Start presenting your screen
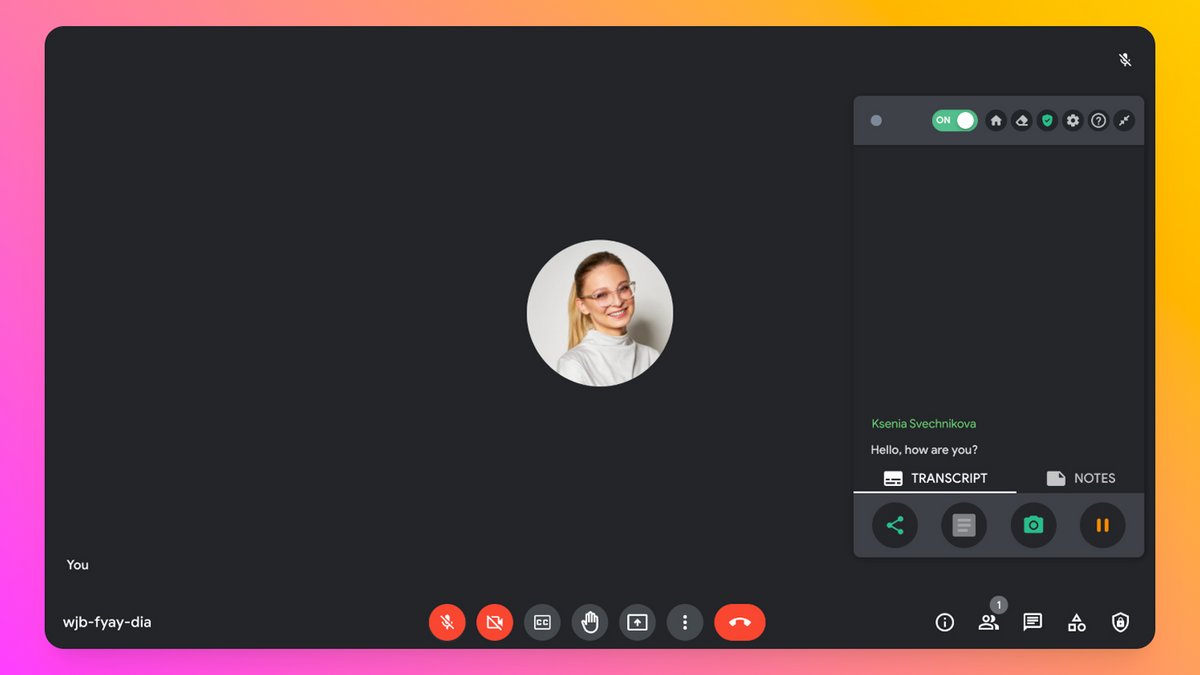Image resolution: width=1200 pixels, height=675 pixels. [x=637, y=622]
